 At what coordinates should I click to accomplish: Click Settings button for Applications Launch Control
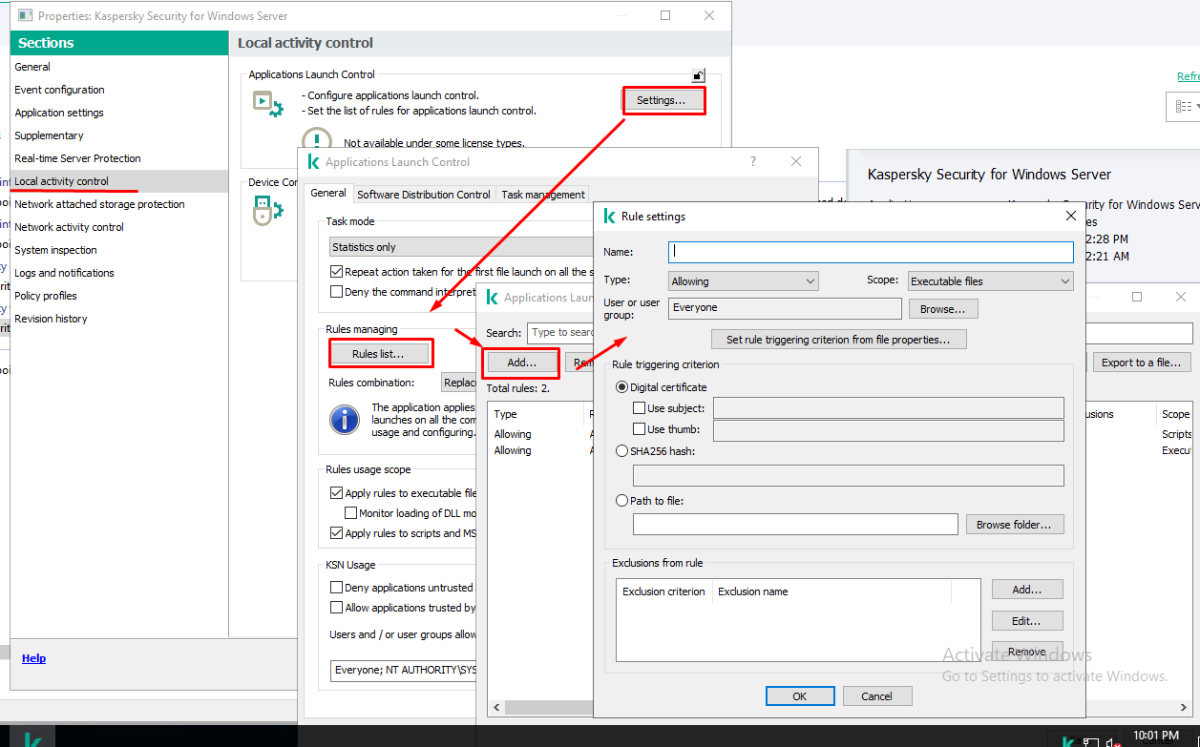pyautogui.click(x=662, y=100)
